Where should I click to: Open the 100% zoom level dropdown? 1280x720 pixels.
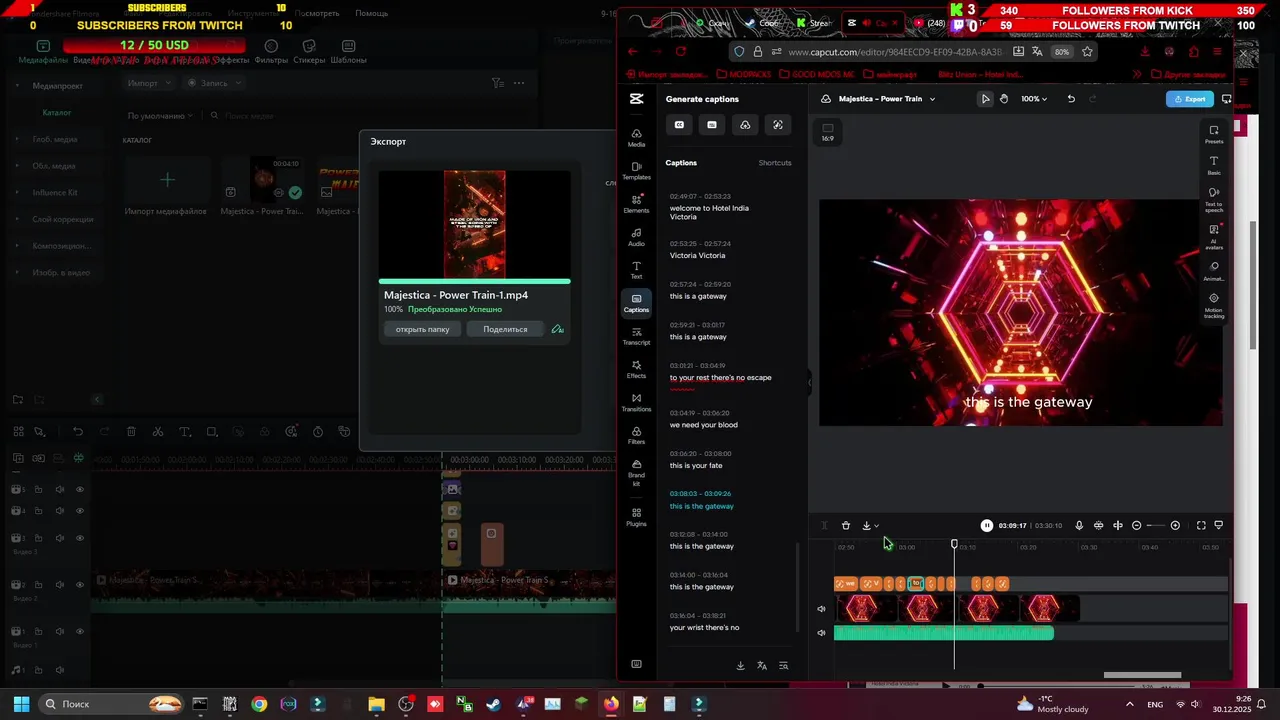point(1033,99)
